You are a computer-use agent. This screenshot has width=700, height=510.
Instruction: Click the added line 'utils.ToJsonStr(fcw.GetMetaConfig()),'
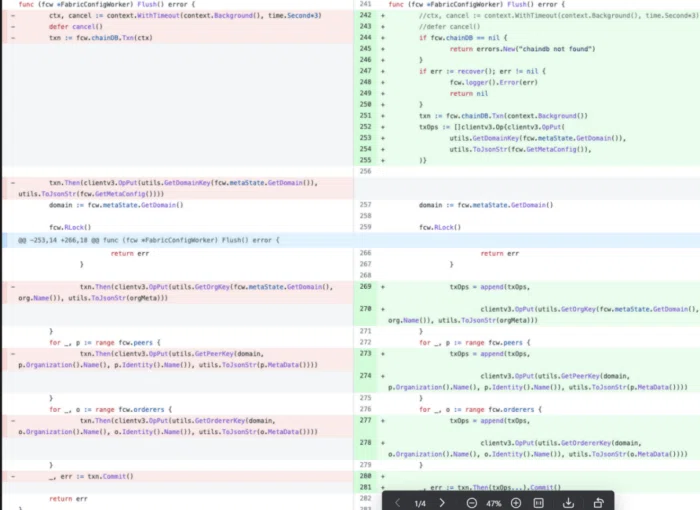pos(521,149)
